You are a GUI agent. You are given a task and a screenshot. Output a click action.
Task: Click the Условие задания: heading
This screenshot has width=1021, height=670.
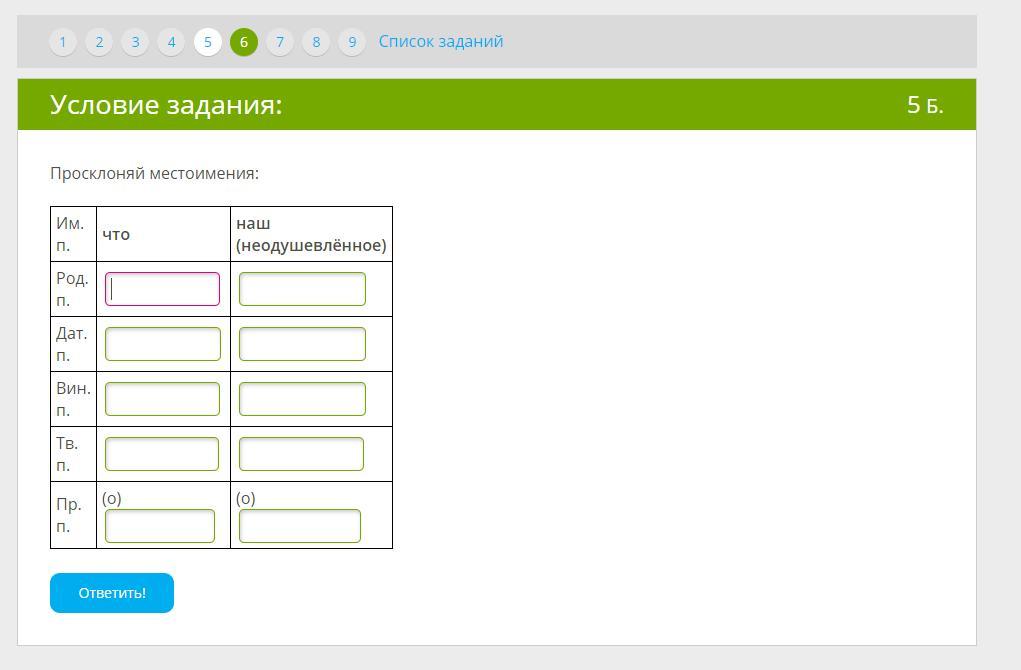[166, 105]
